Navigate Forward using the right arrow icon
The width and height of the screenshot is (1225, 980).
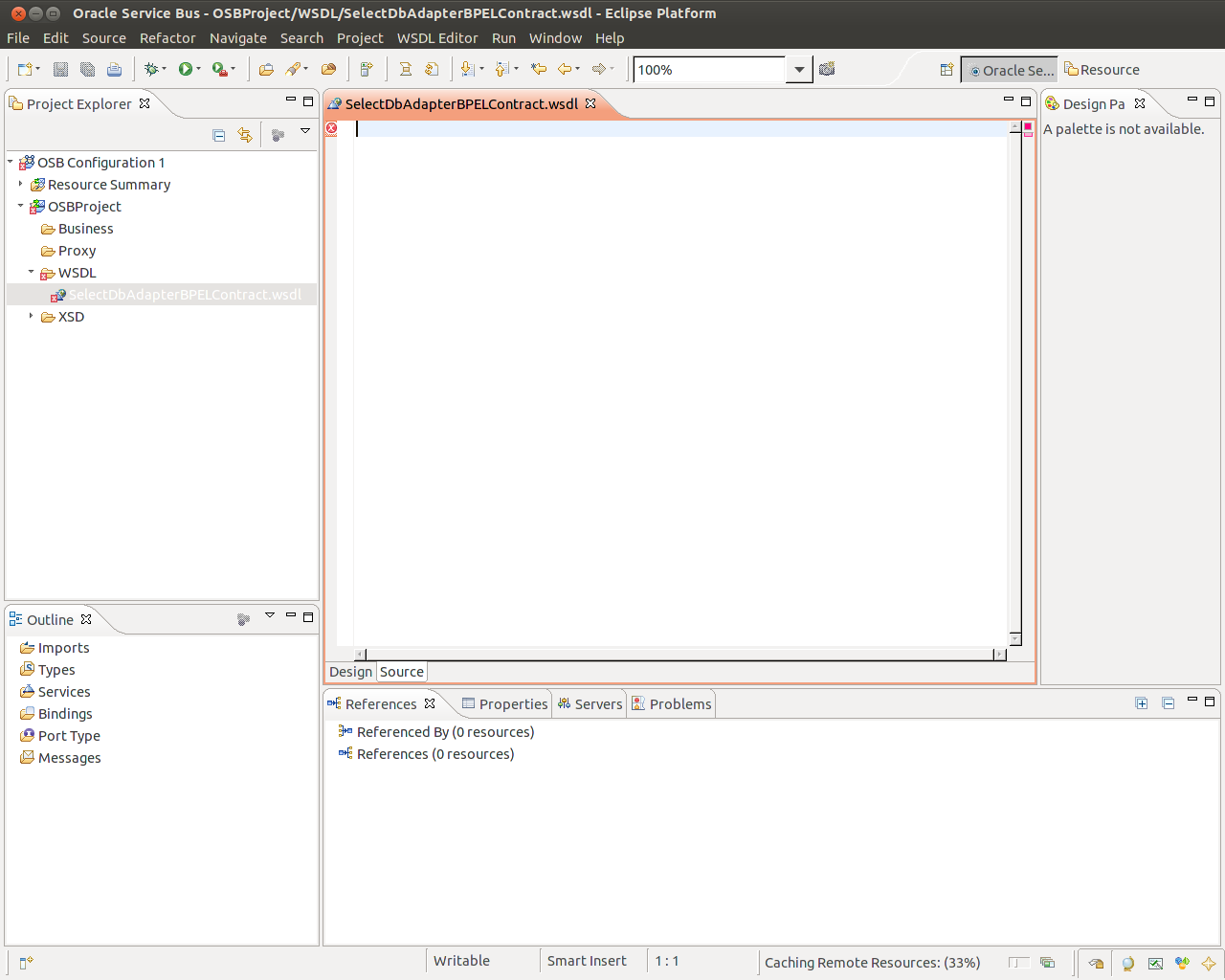(599, 69)
